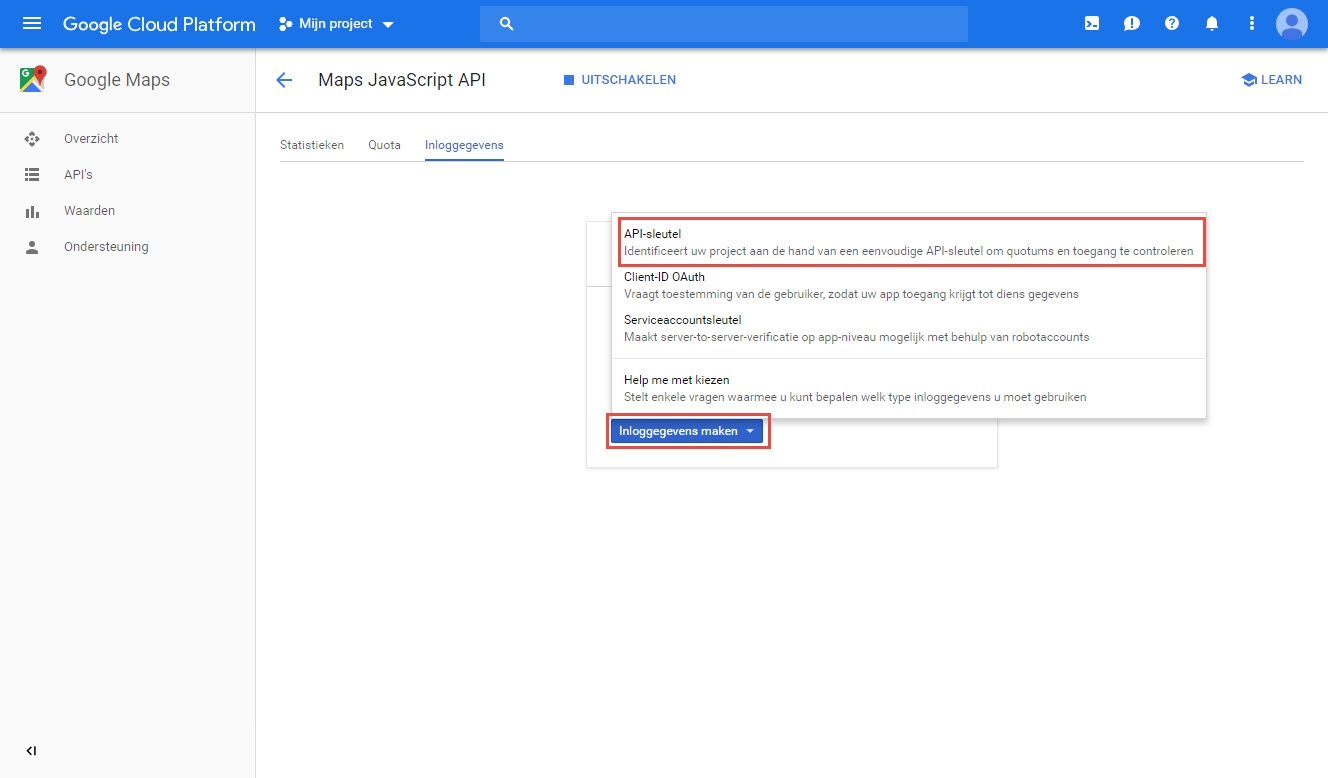Screen dimensions: 1328x778
Task: Select API-sleutel from the credentials menu
Action: 910,241
